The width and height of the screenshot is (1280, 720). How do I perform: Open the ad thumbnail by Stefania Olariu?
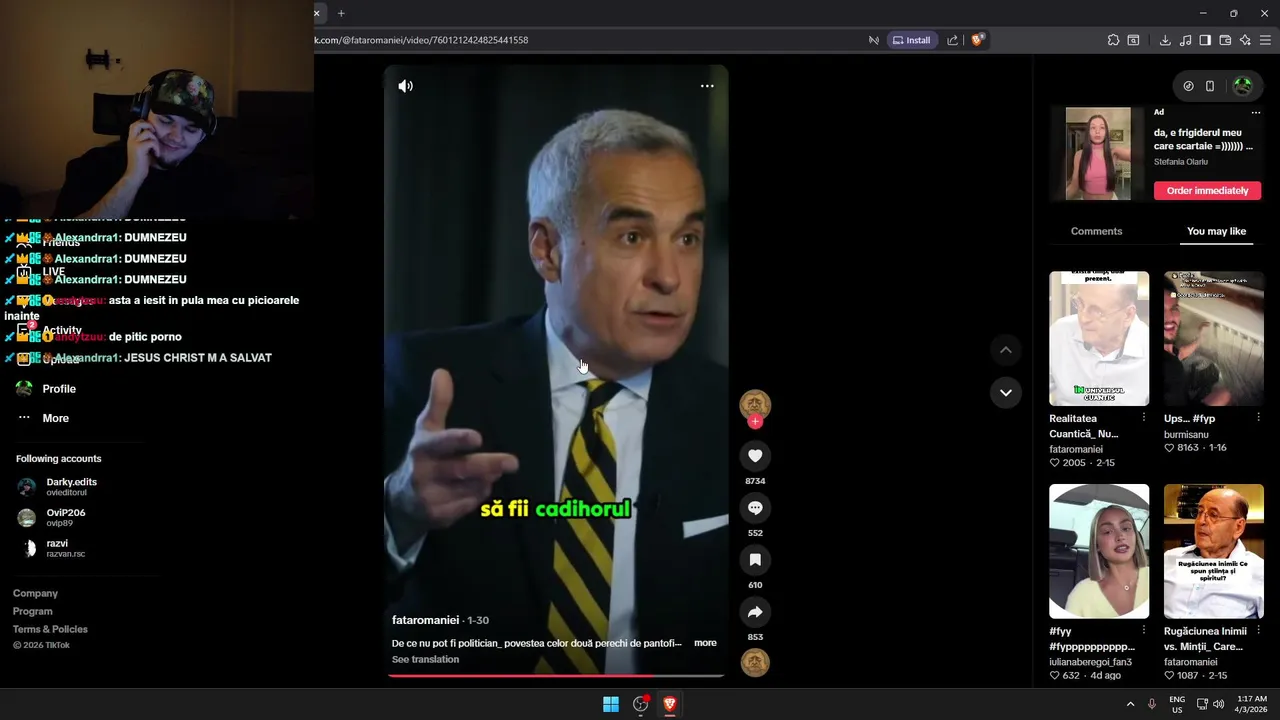(x=1098, y=154)
